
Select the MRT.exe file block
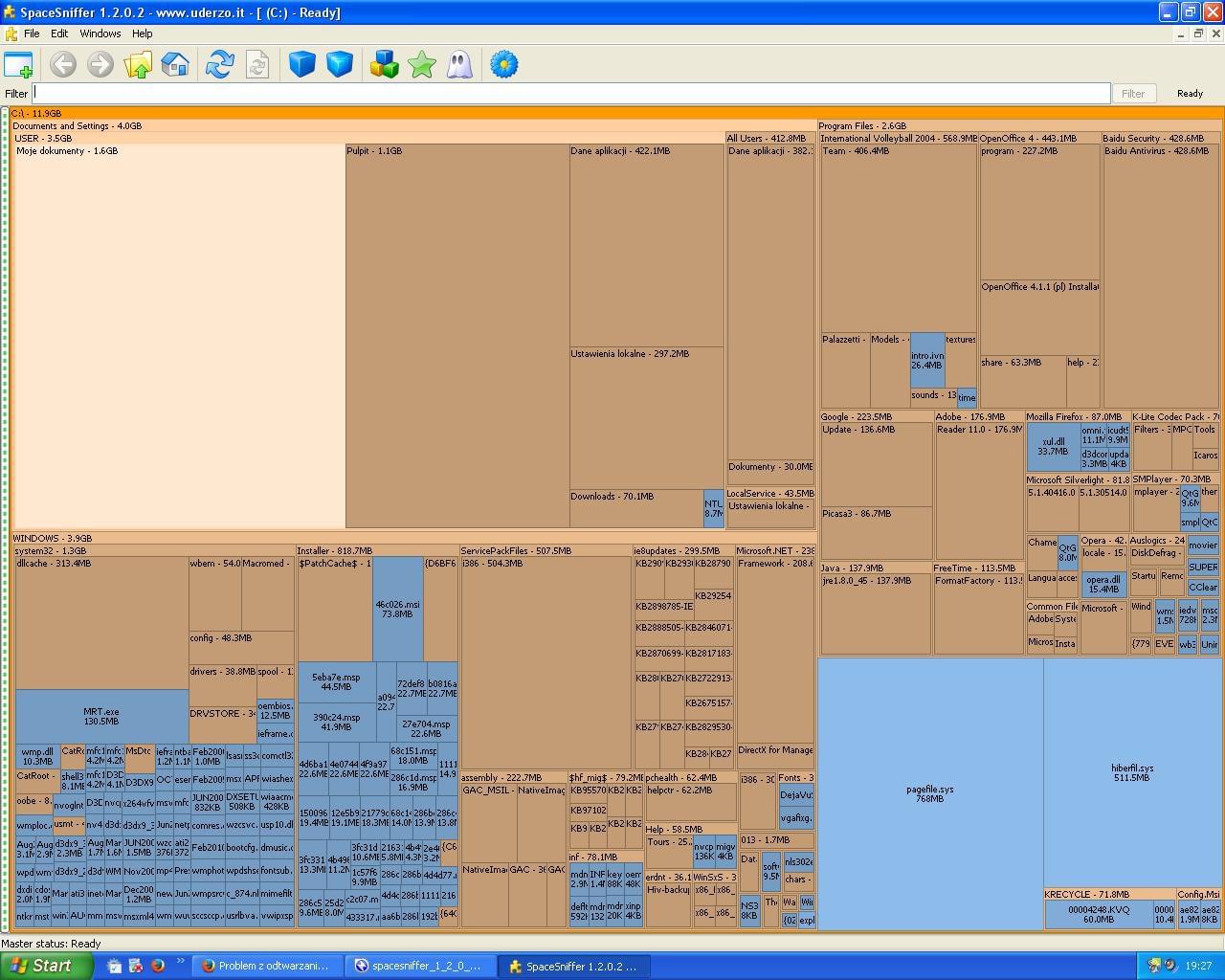click(101, 717)
